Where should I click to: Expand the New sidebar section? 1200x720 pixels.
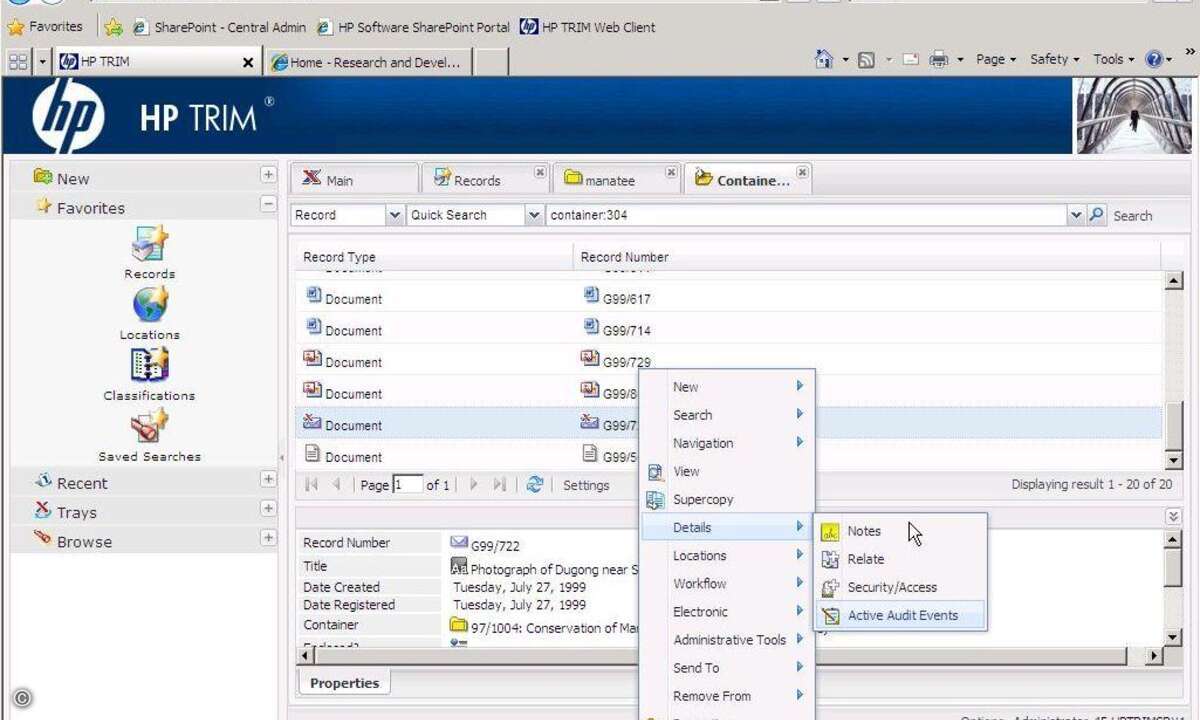268,175
